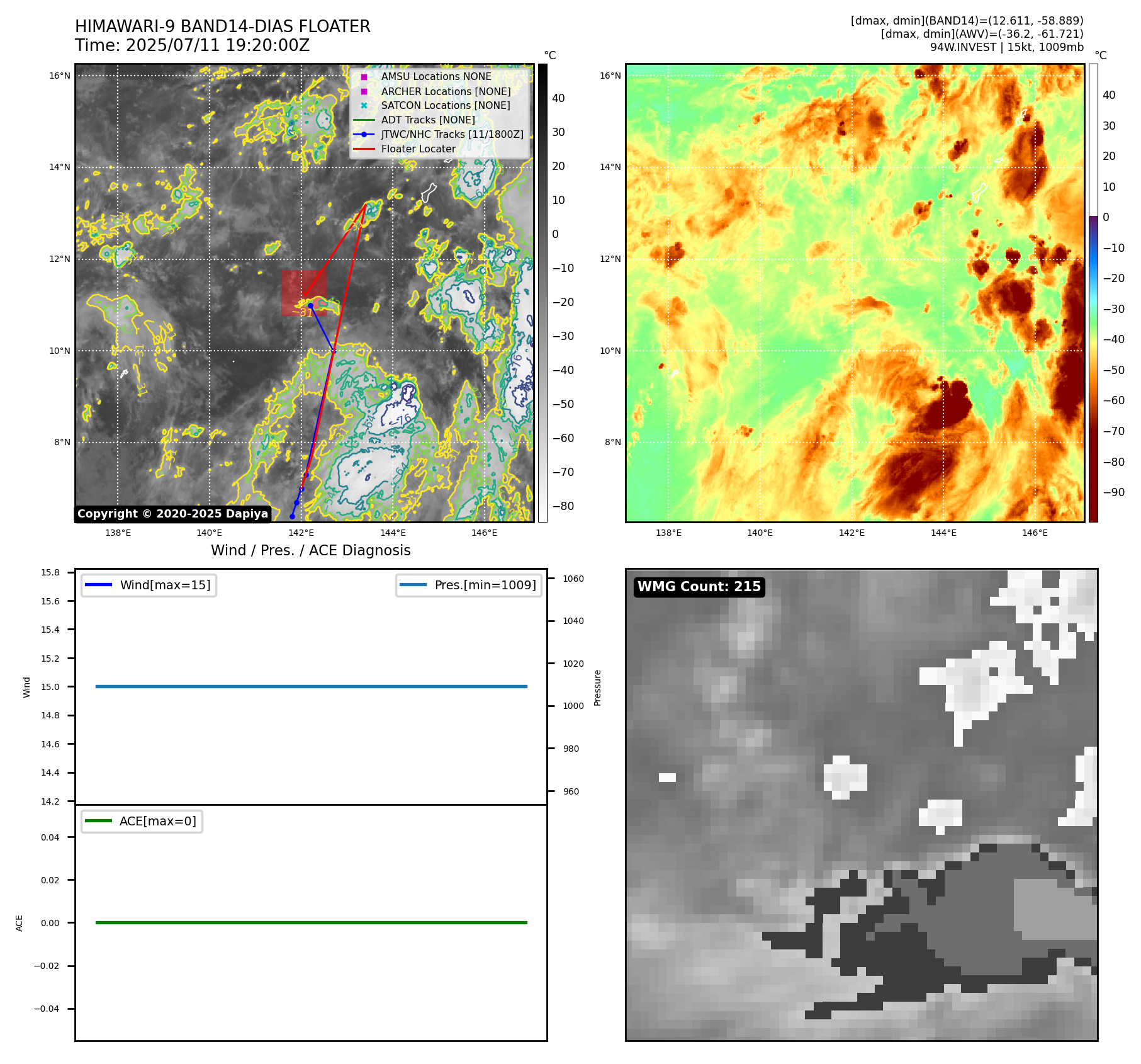
Task: Click 'ARCHER Locations [NONE]' legend label
Action: 446,91
